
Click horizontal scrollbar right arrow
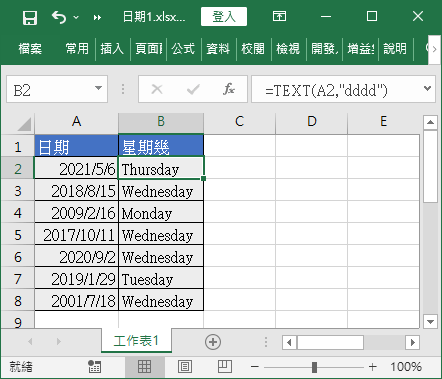[x=413, y=342]
